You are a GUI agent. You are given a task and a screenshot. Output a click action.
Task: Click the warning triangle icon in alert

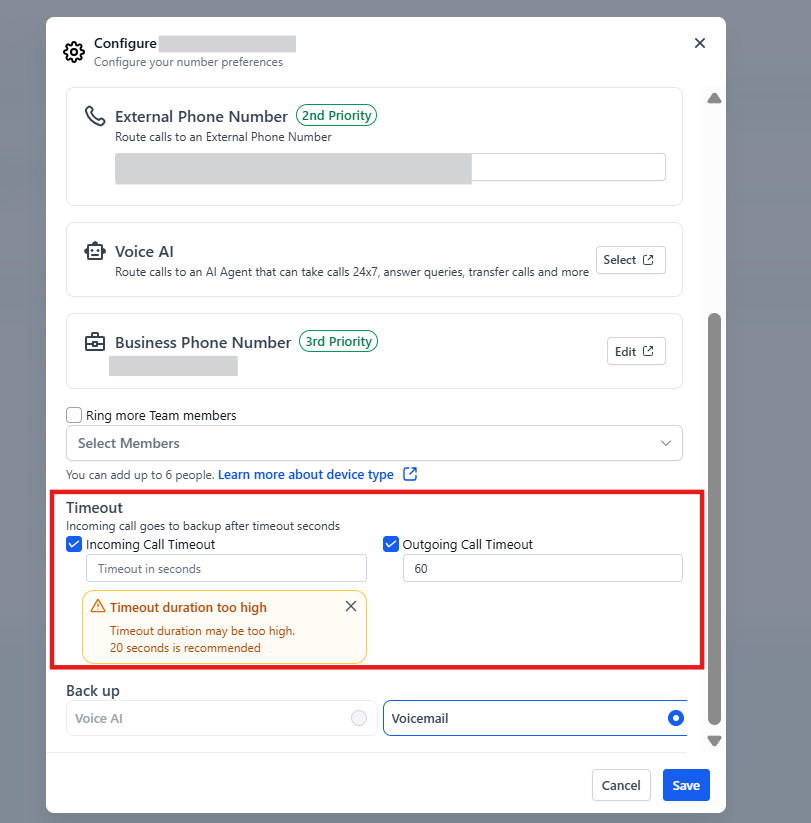point(98,607)
